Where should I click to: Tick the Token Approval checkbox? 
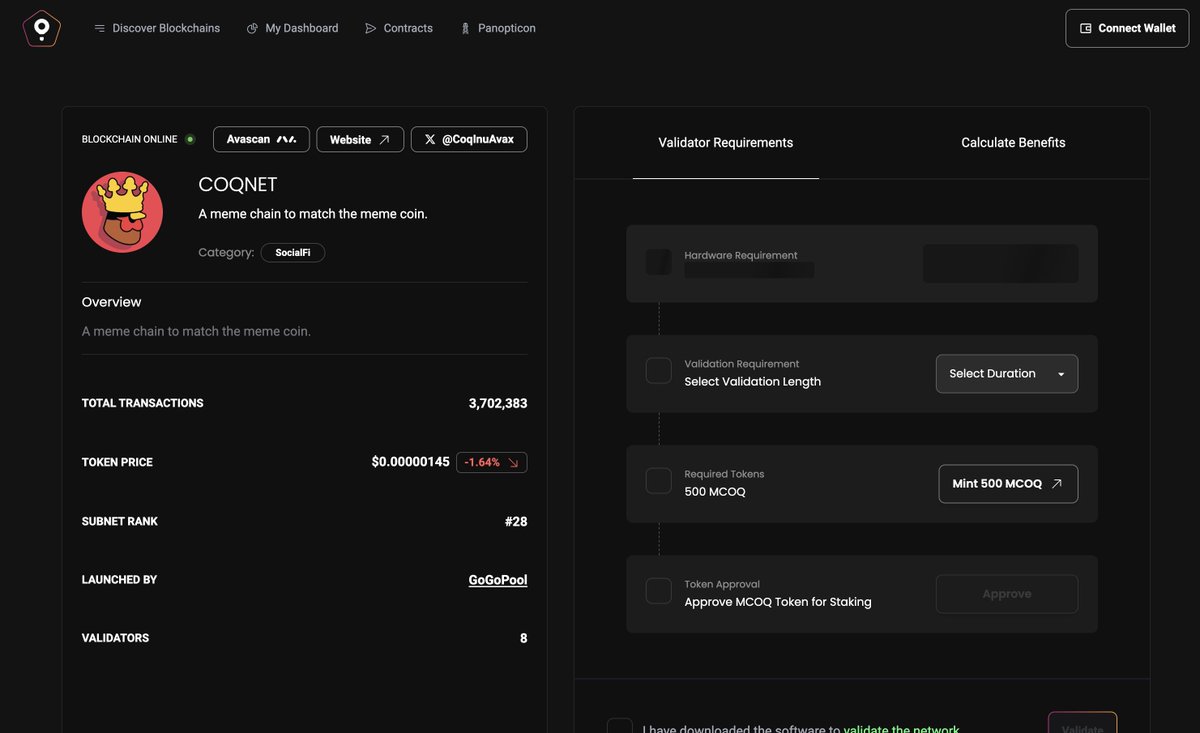point(659,591)
